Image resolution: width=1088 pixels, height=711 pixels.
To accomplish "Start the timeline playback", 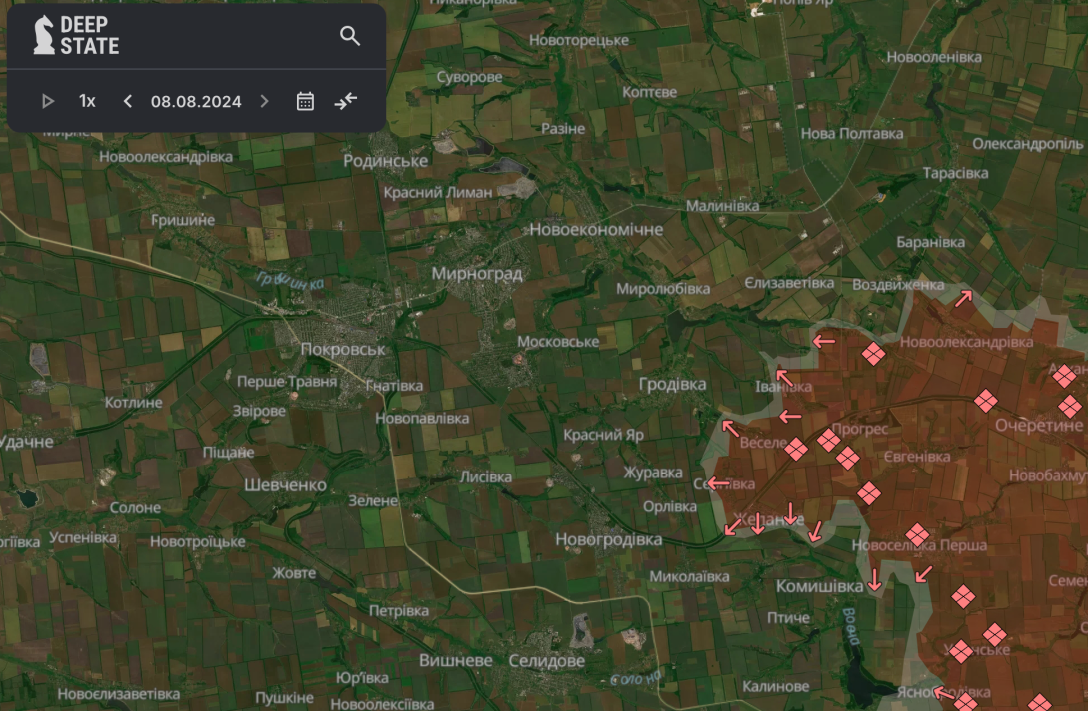I will point(47,101).
